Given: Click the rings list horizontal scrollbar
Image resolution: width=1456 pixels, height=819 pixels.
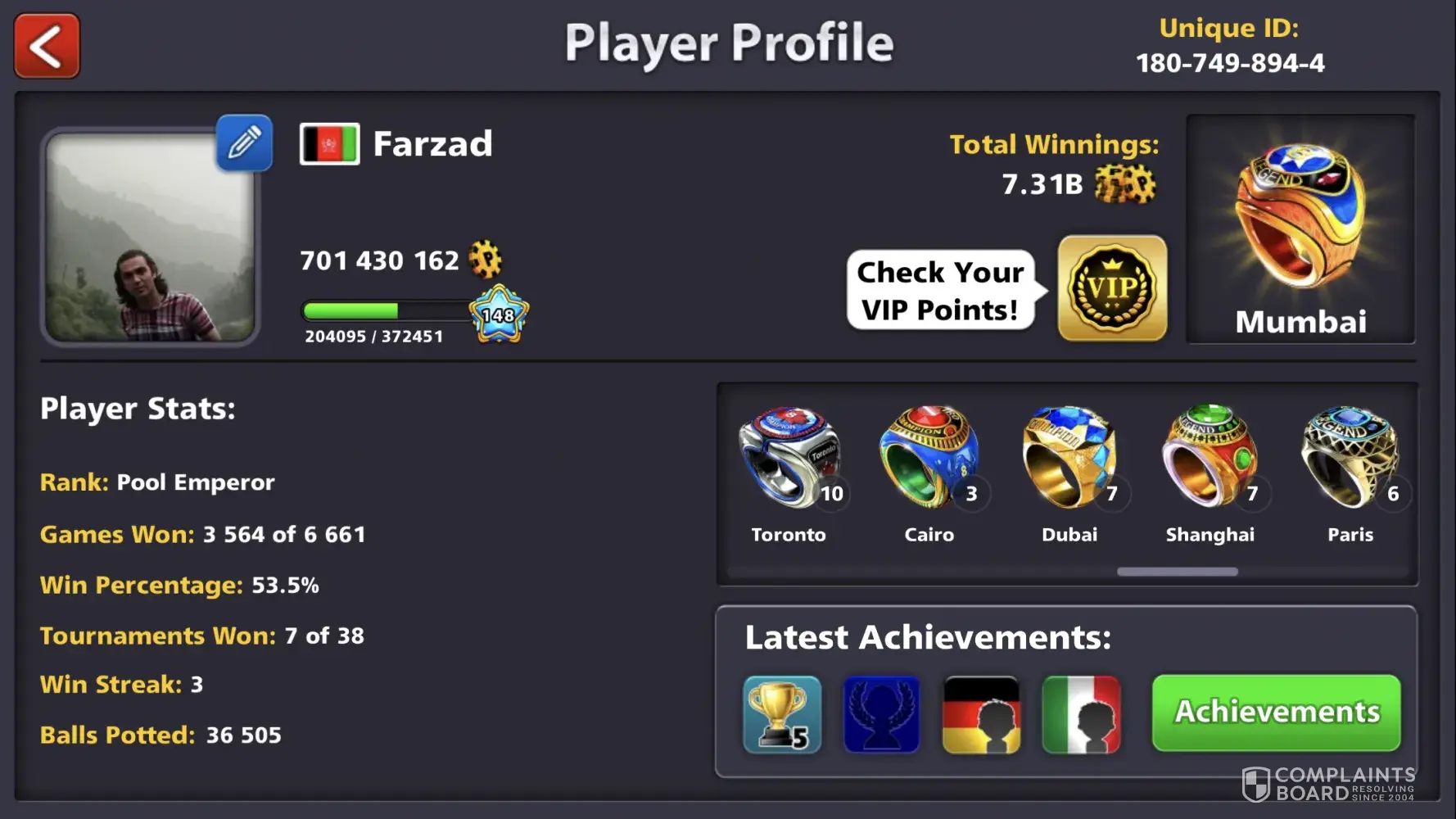Looking at the screenshot, I should 1177,572.
